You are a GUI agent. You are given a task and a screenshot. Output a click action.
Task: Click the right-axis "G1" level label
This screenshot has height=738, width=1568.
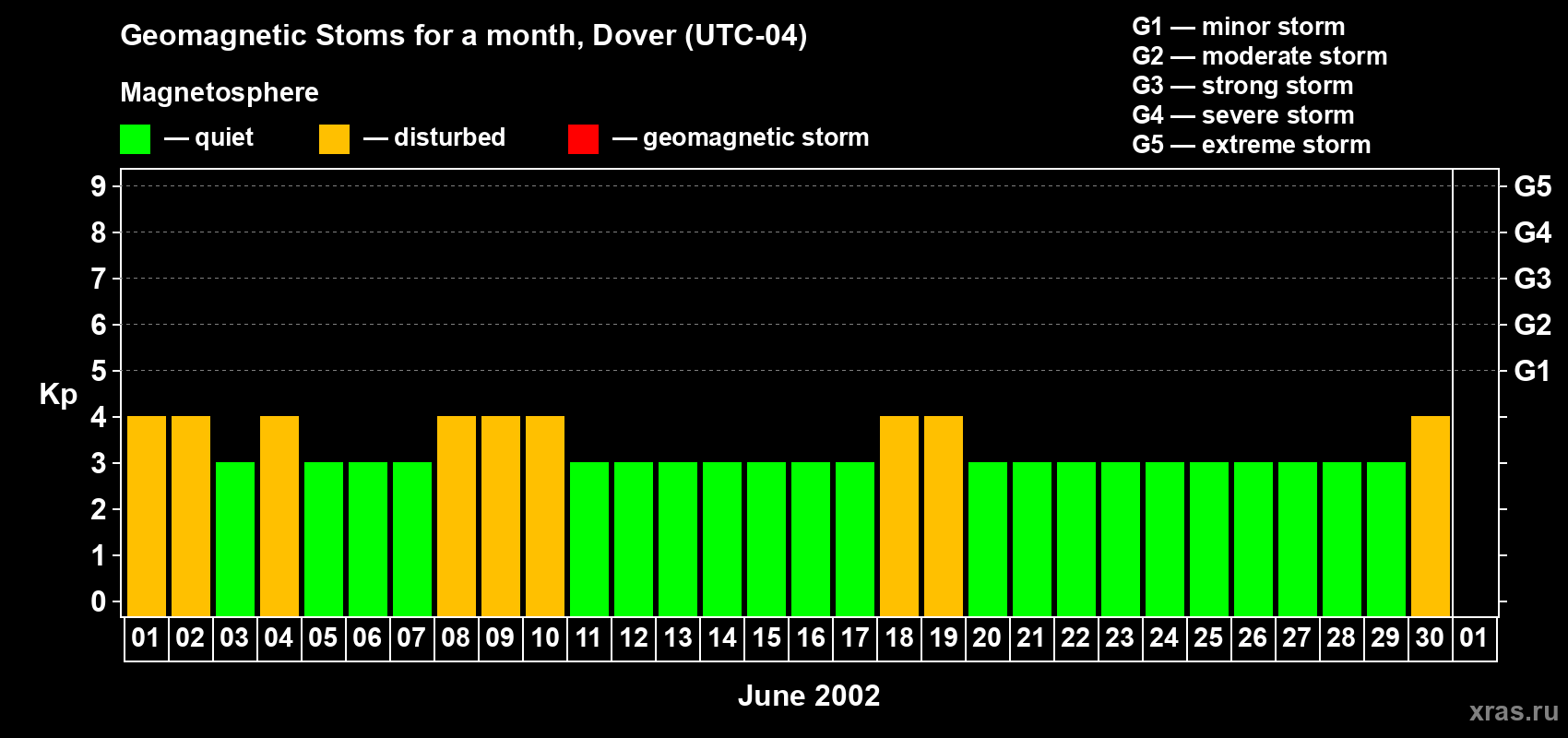coord(1533,371)
